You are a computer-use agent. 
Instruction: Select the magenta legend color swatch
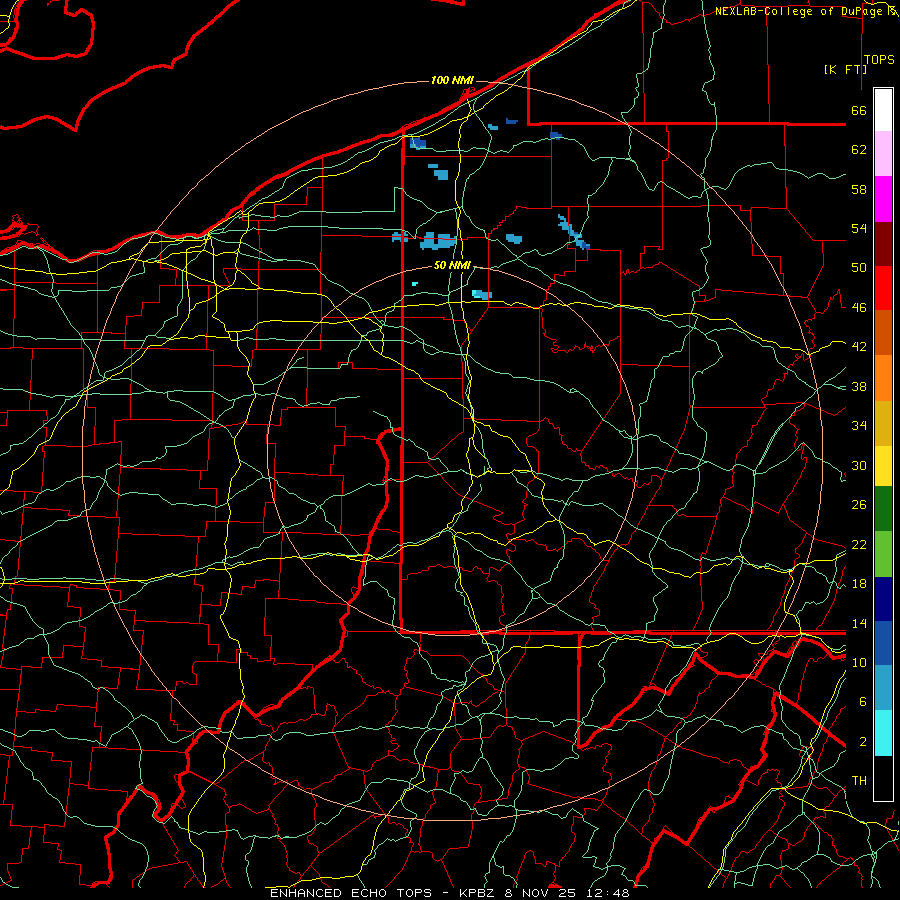pos(883,199)
